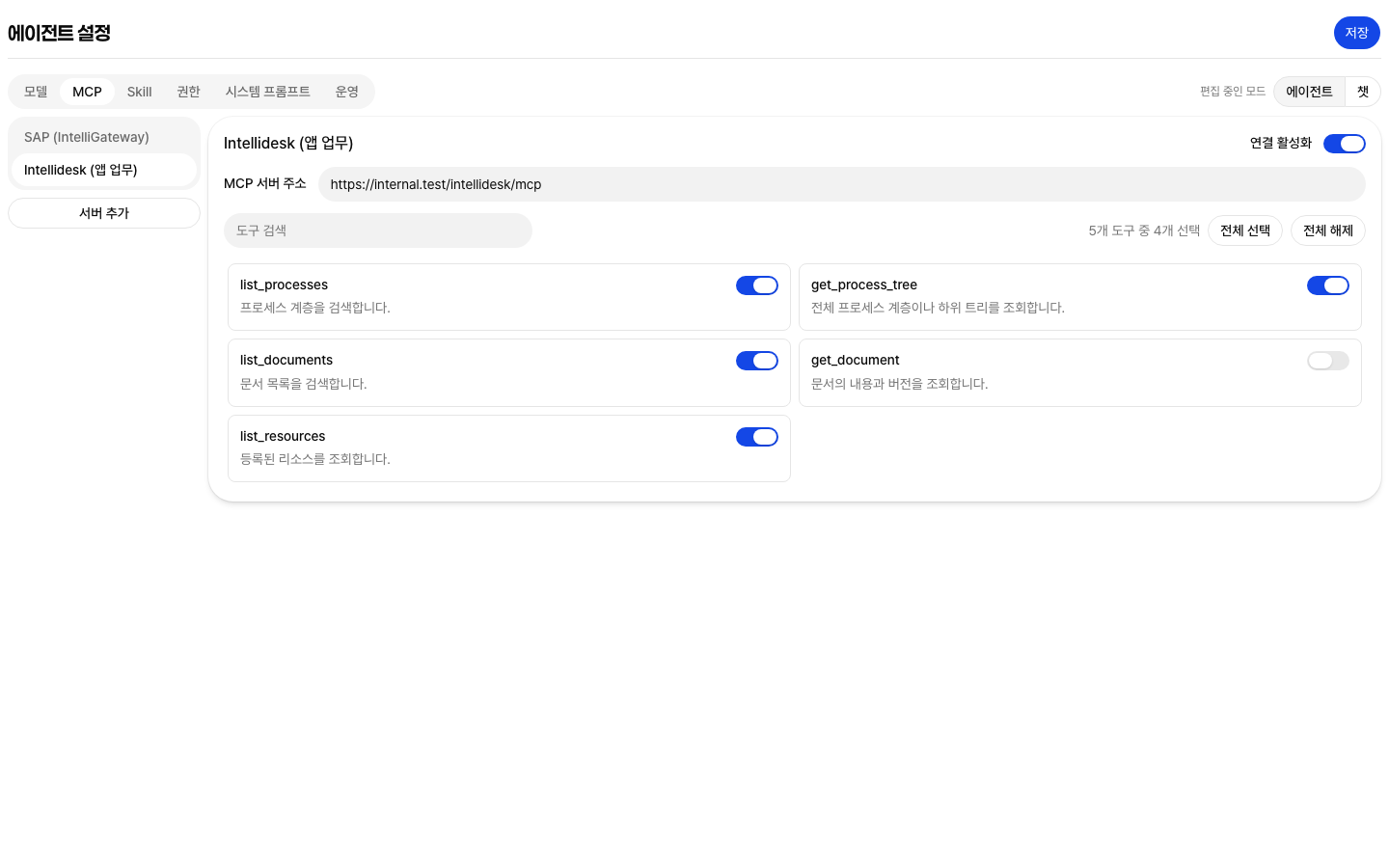Image resolution: width=1389 pixels, height=868 pixels.
Task: Disable the list_processes tool toggle
Action: (757, 285)
